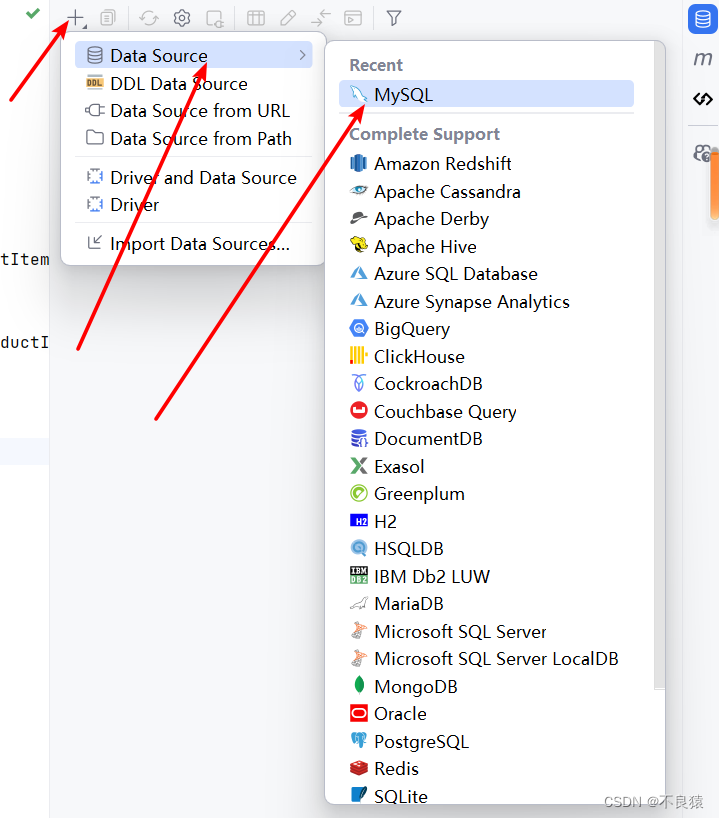
Task: Select DocumentDB
Action: (x=486, y=439)
